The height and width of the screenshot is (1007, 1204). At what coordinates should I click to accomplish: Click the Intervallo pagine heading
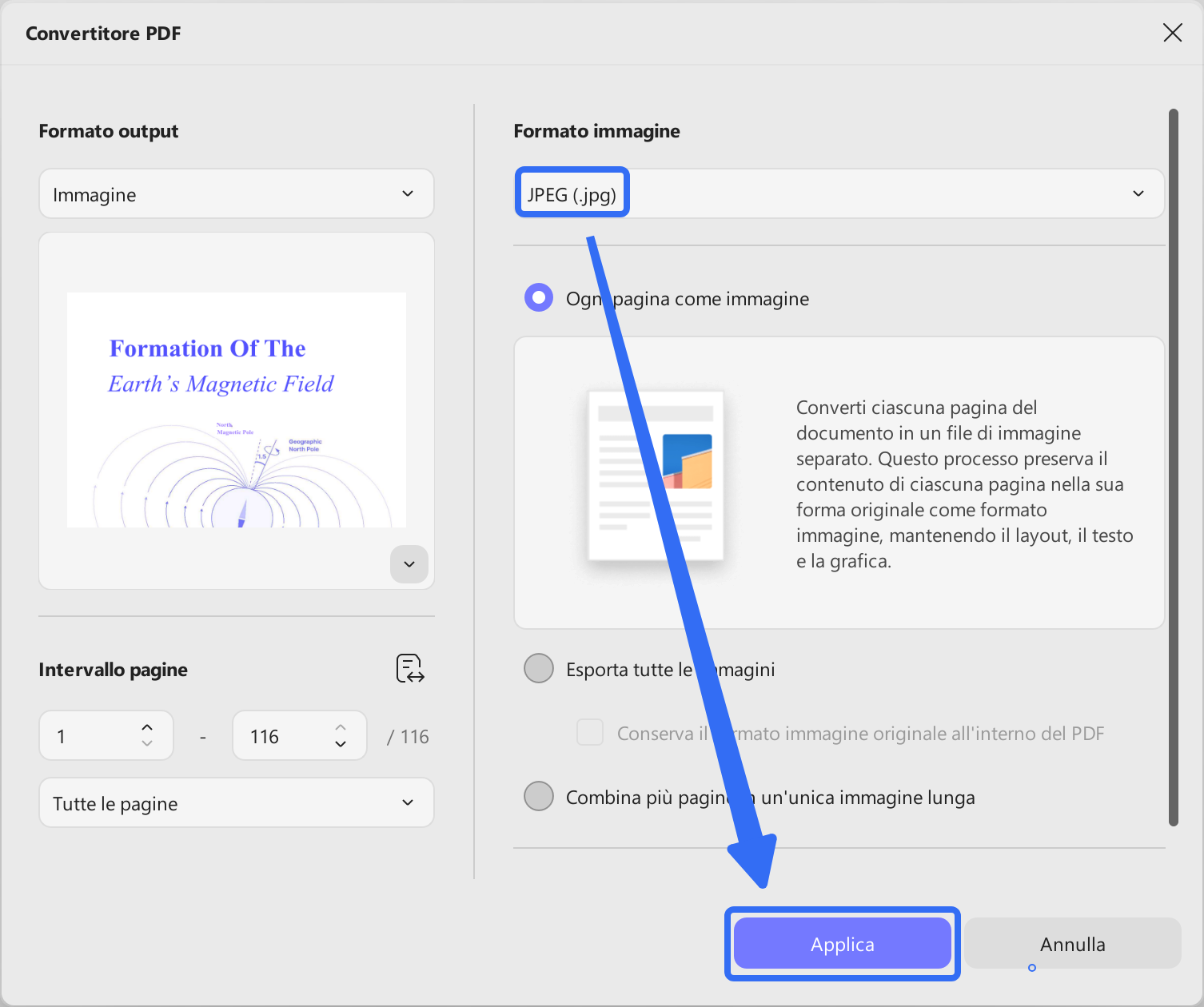pos(114,670)
